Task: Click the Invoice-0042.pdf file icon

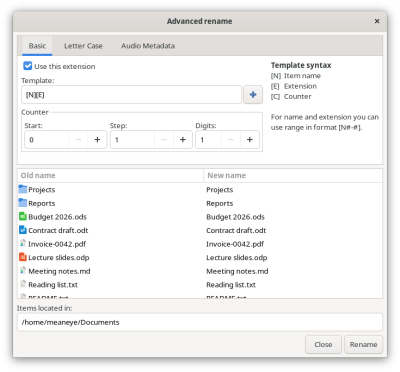Action: tap(23, 244)
